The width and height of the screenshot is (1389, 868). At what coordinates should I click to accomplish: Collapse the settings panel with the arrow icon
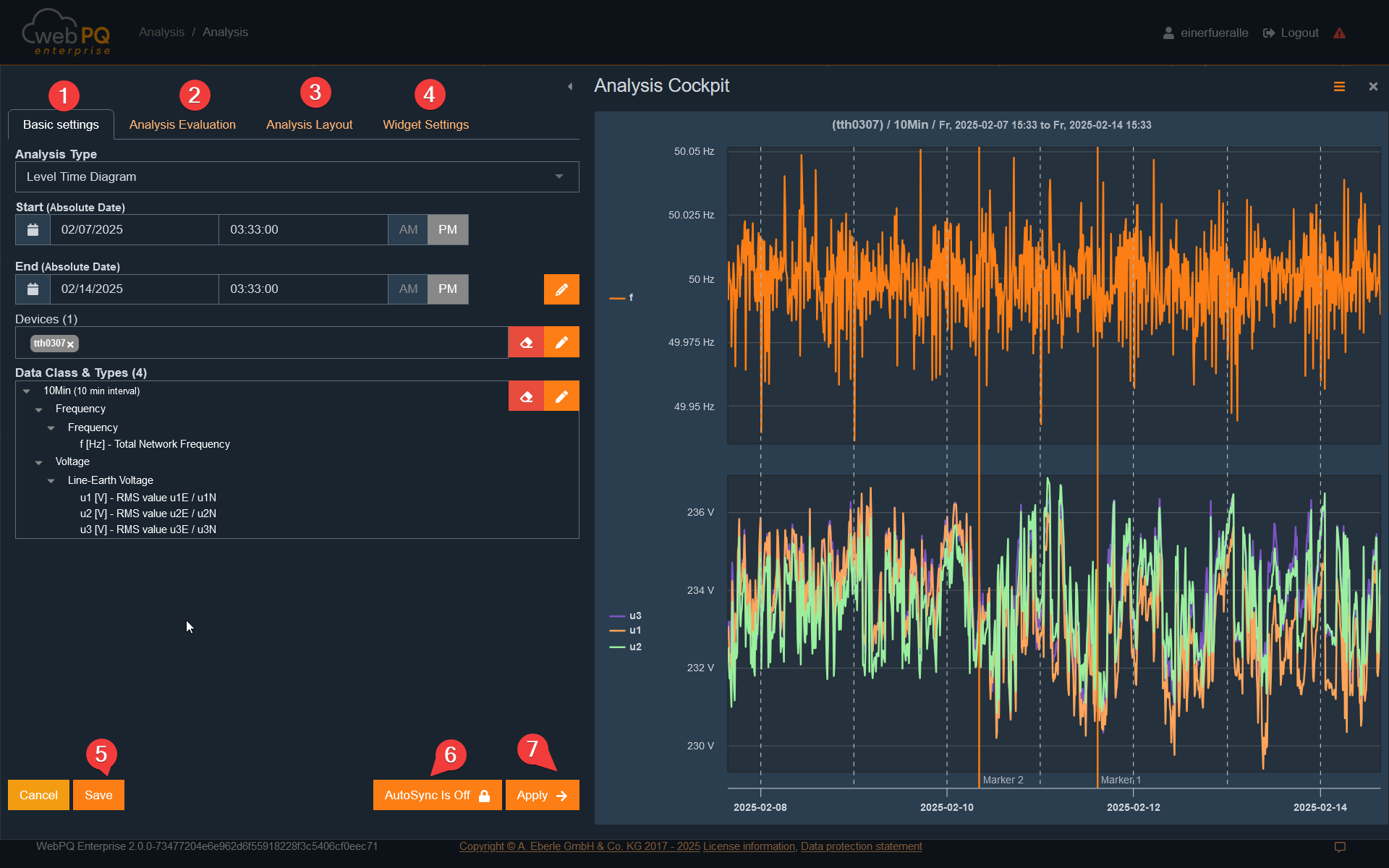tap(569, 86)
